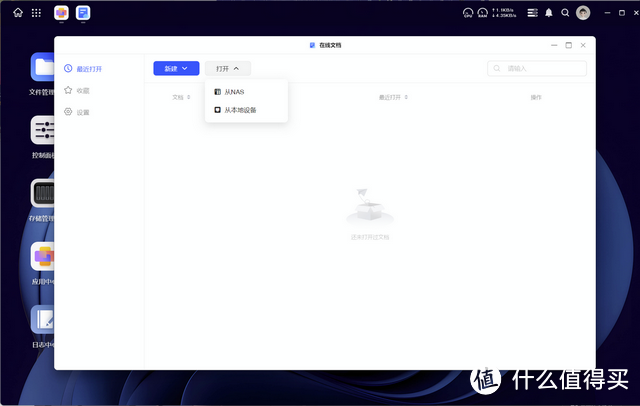Viewport: 640px width, 406px height.
Task: Sort by the 最近打开 column header
Action: point(393,97)
